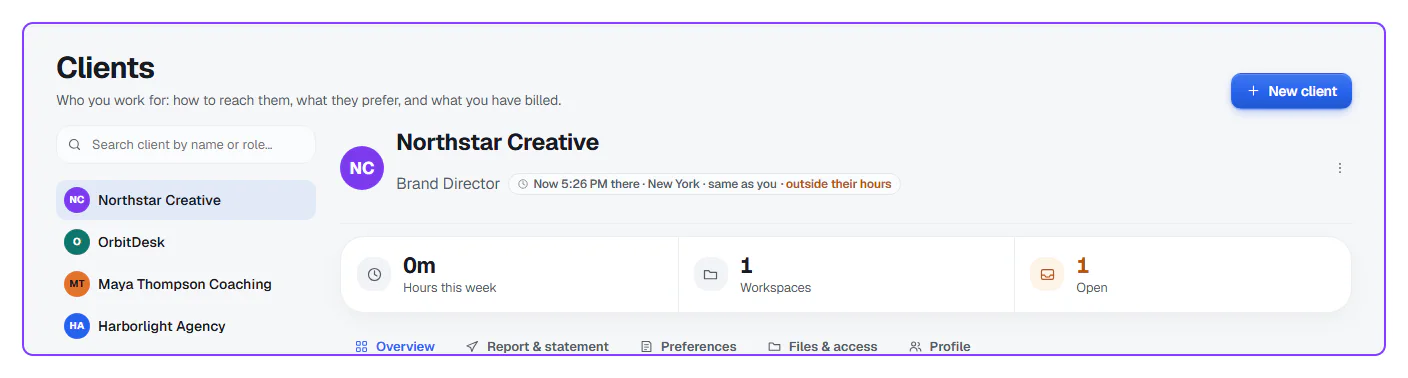The height and width of the screenshot is (378, 1408).
Task: Click the New client button
Action: [x=1291, y=91]
